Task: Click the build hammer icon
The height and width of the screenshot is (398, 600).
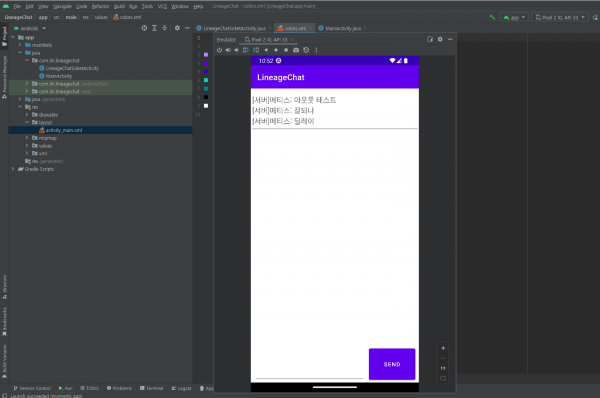Action: tap(492, 17)
